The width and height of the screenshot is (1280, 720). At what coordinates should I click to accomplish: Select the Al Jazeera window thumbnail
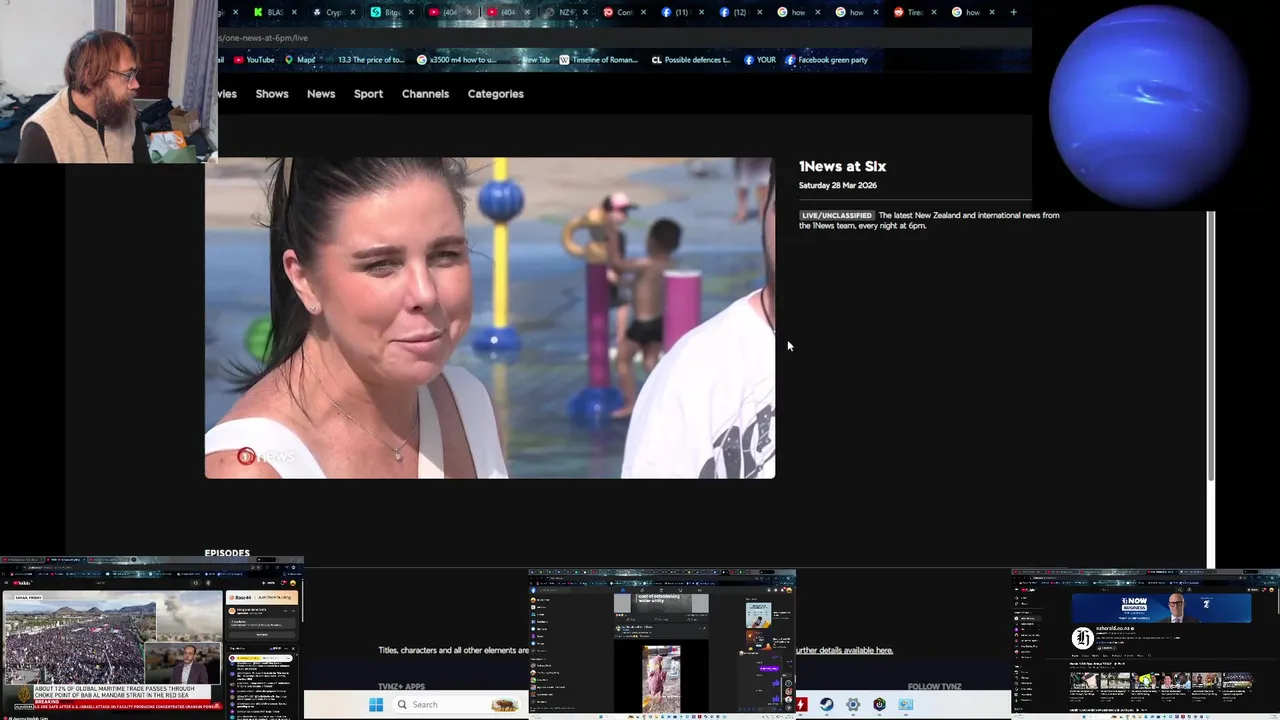point(152,637)
